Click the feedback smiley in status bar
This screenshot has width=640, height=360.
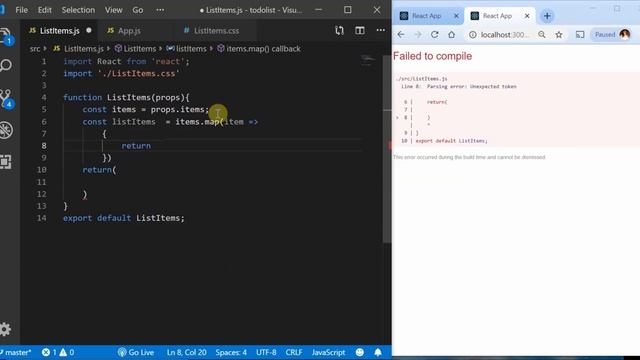coord(360,352)
